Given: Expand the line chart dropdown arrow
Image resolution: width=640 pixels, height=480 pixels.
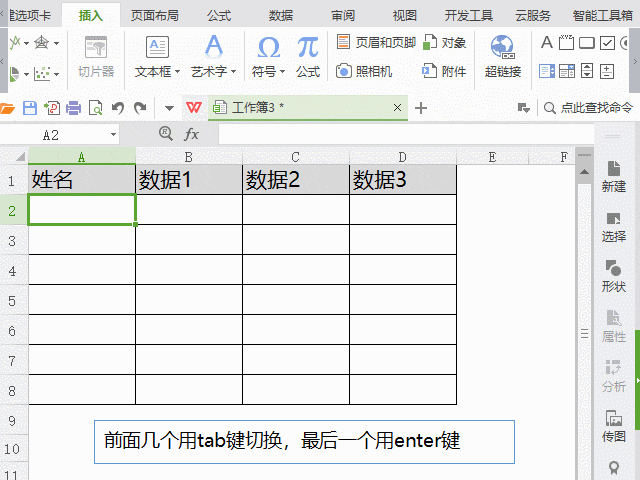Looking at the screenshot, I should click(x=26, y=43).
